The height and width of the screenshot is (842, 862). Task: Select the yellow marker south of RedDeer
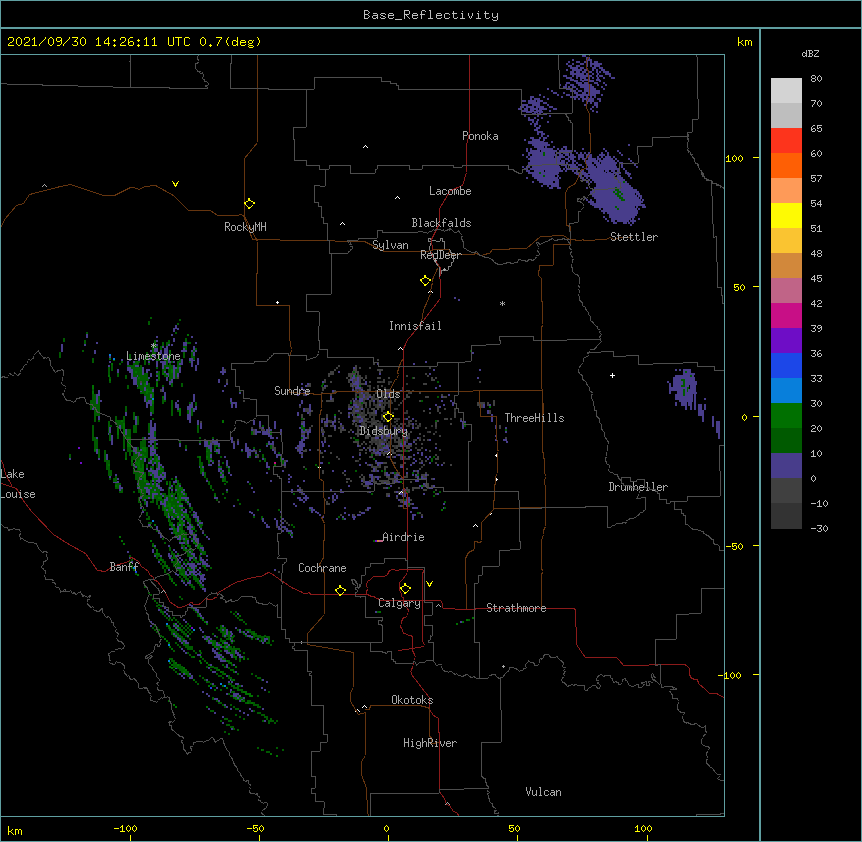(x=426, y=281)
